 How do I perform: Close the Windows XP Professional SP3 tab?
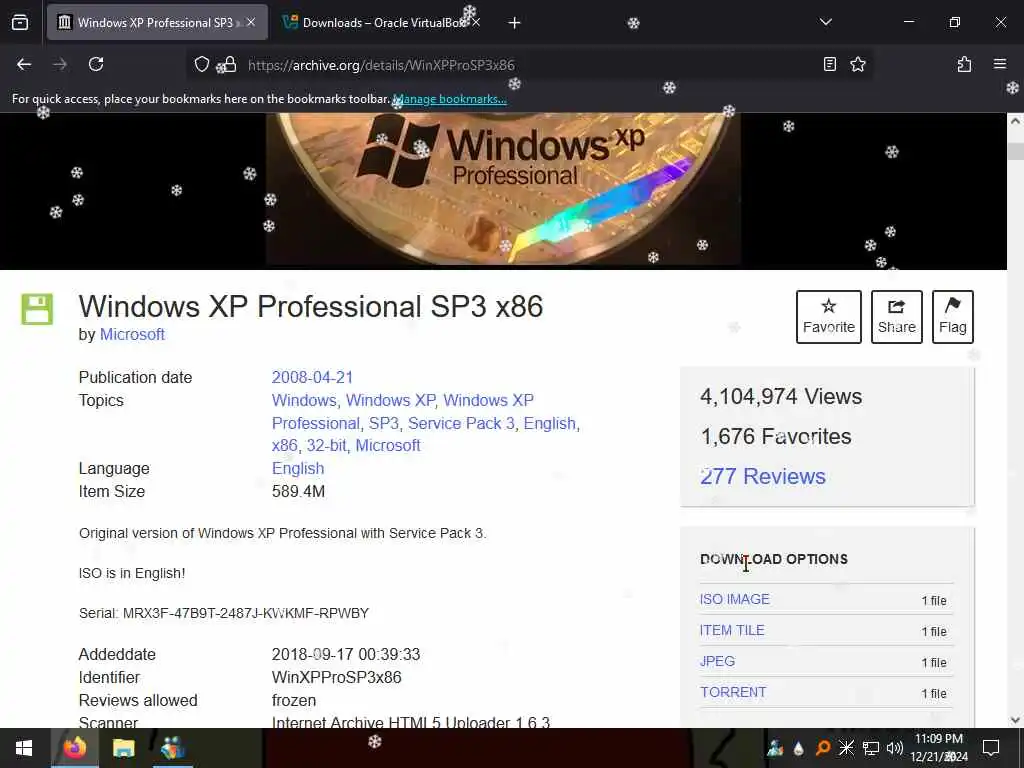click(251, 22)
